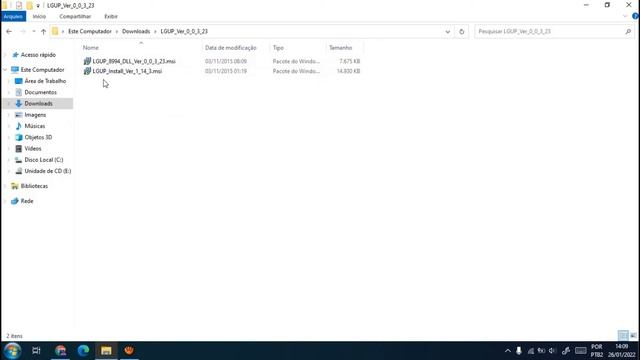This screenshot has height=360, width=640.
Task: Sort by Data de modificação column
Action: tap(231, 48)
